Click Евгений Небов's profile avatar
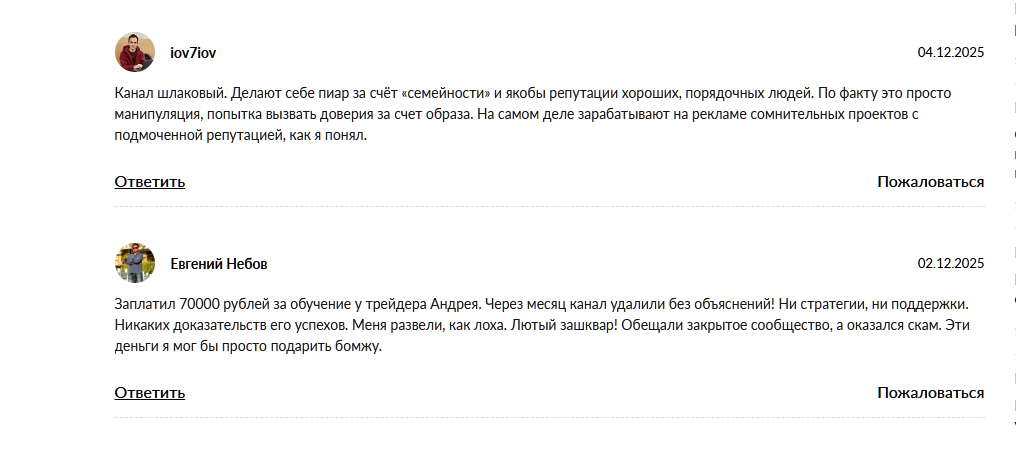The width and height of the screenshot is (1016, 451). pos(135,263)
